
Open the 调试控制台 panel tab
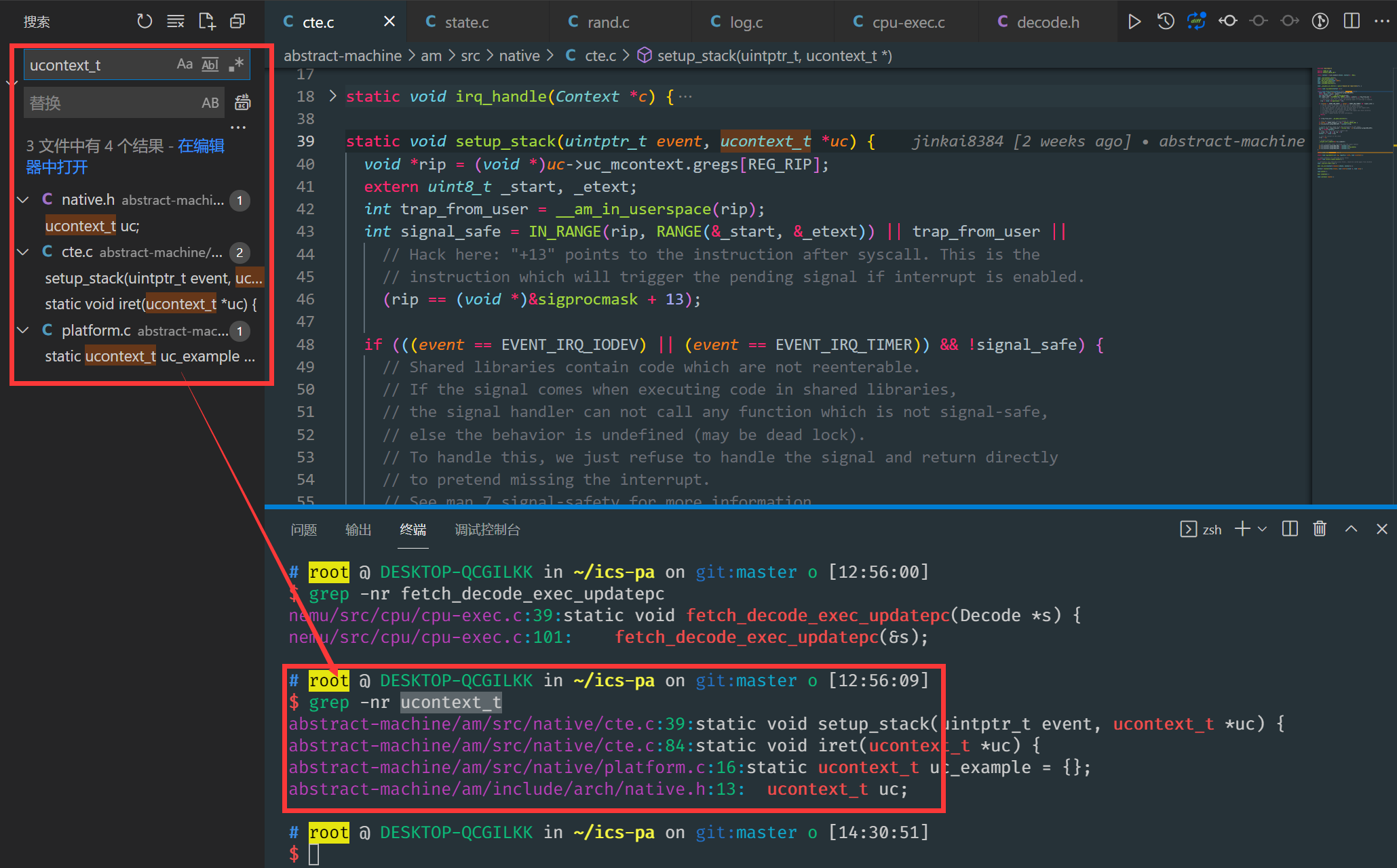tap(487, 530)
